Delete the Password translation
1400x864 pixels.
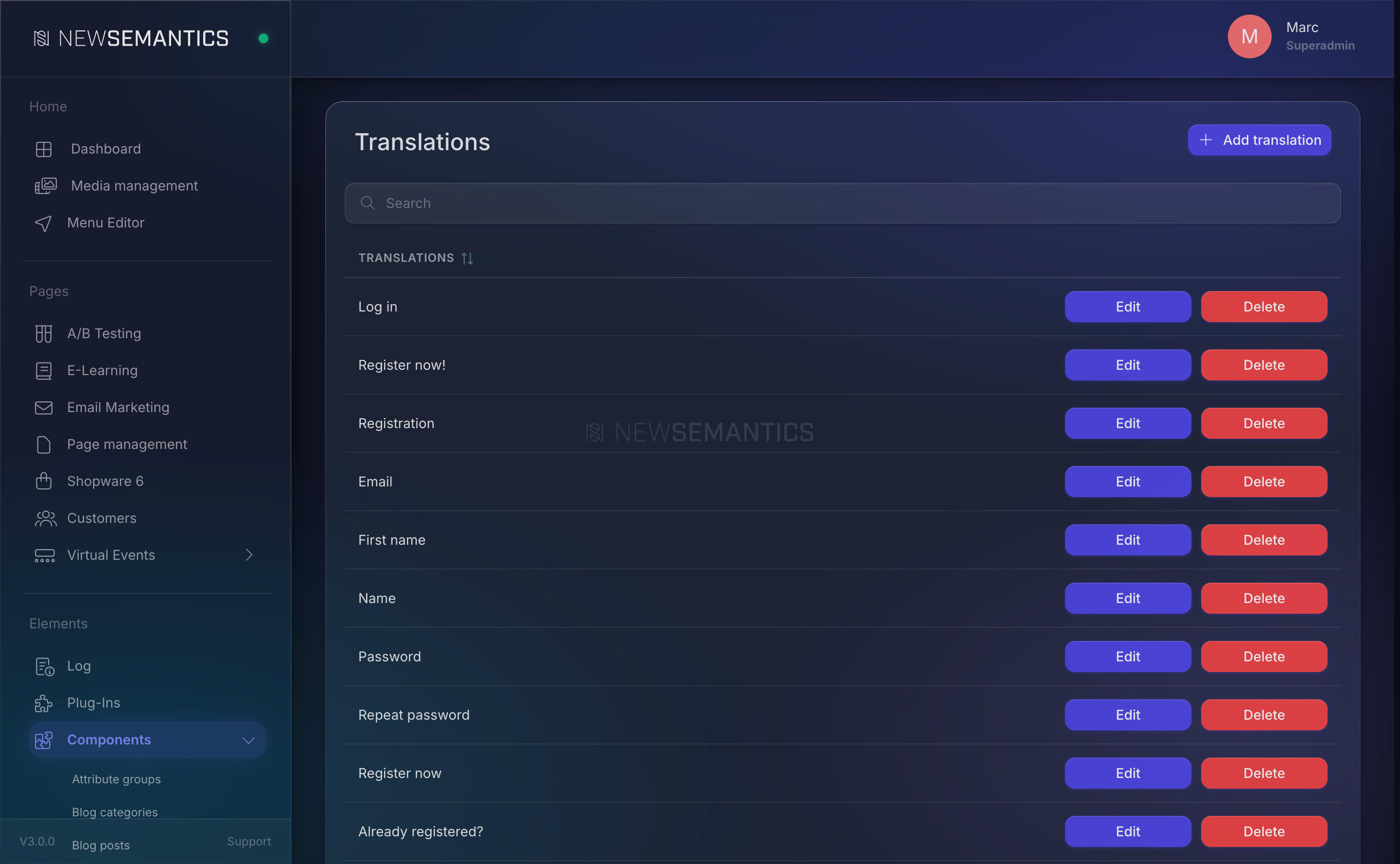tap(1264, 657)
